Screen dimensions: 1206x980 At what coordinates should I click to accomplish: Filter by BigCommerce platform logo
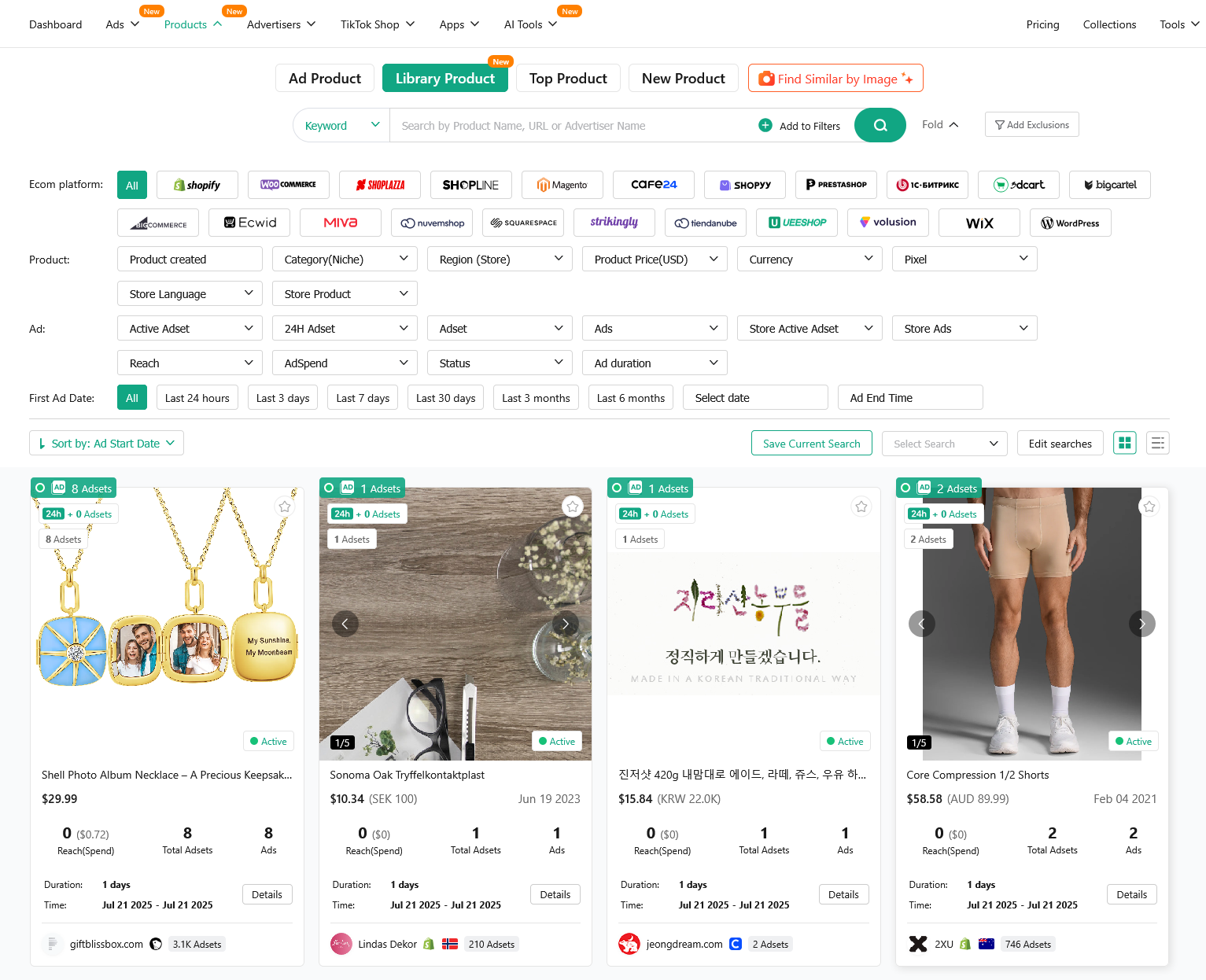[x=158, y=223]
